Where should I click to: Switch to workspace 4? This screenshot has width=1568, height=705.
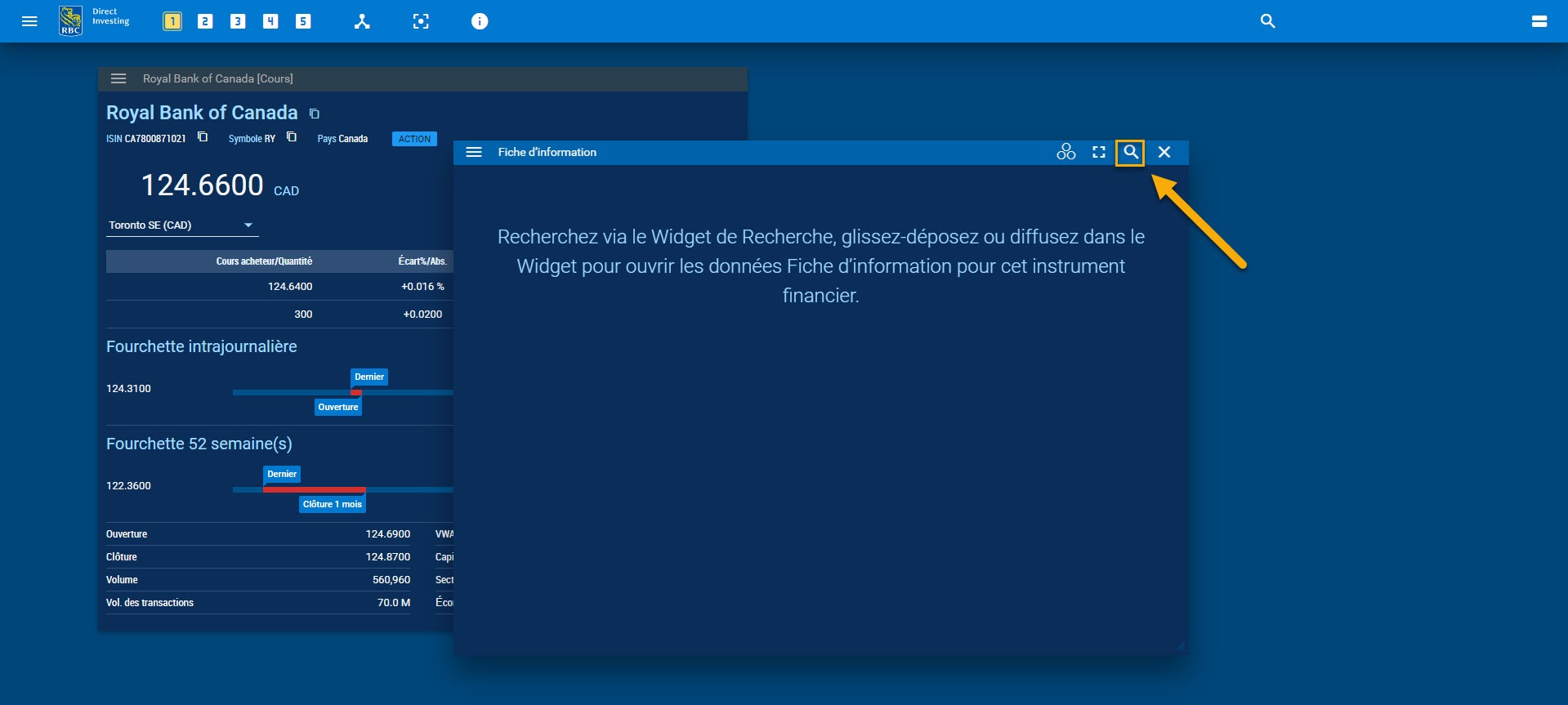click(270, 21)
